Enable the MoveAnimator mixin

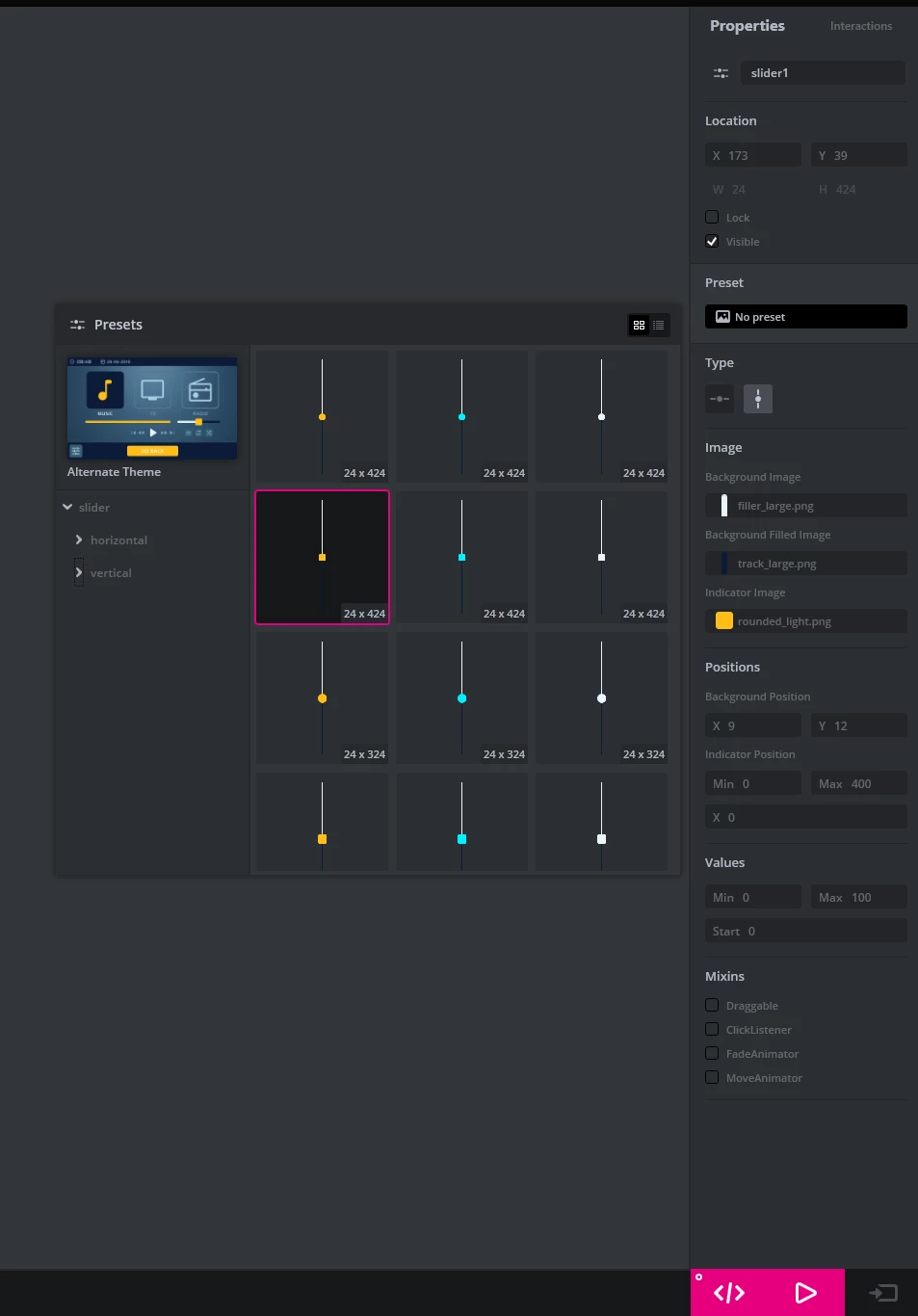click(712, 1077)
